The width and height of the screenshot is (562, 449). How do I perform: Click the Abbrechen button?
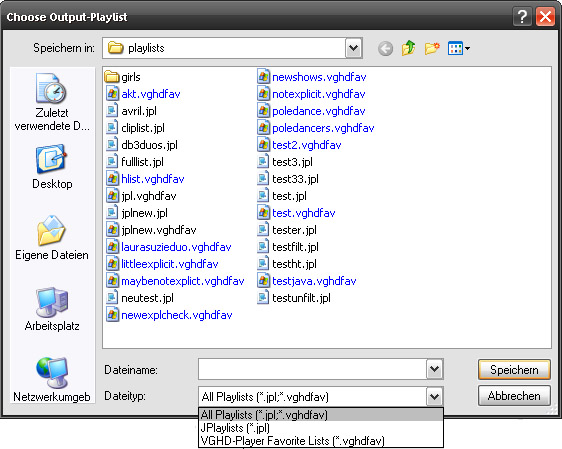(x=514, y=396)
